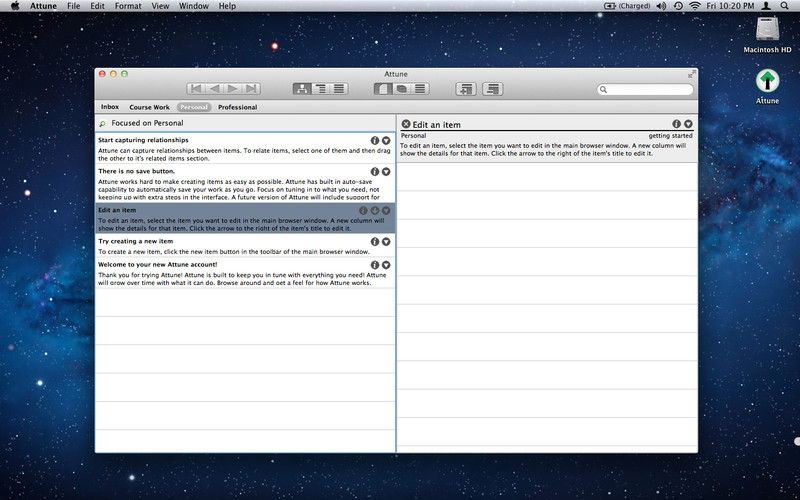Open Spotlight search in menu bar

785,6
